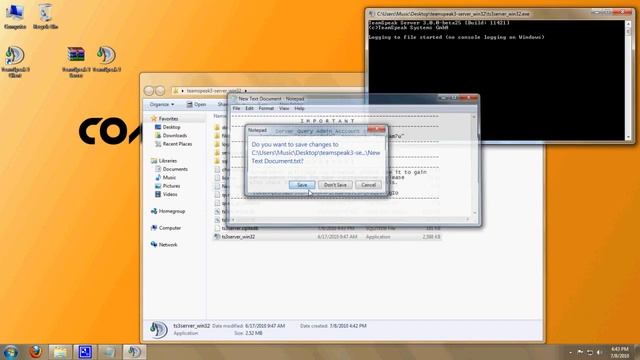This screenshot has height=360, width=640.
Task: Select Desktop under Favorites
Action: (171, 127)
